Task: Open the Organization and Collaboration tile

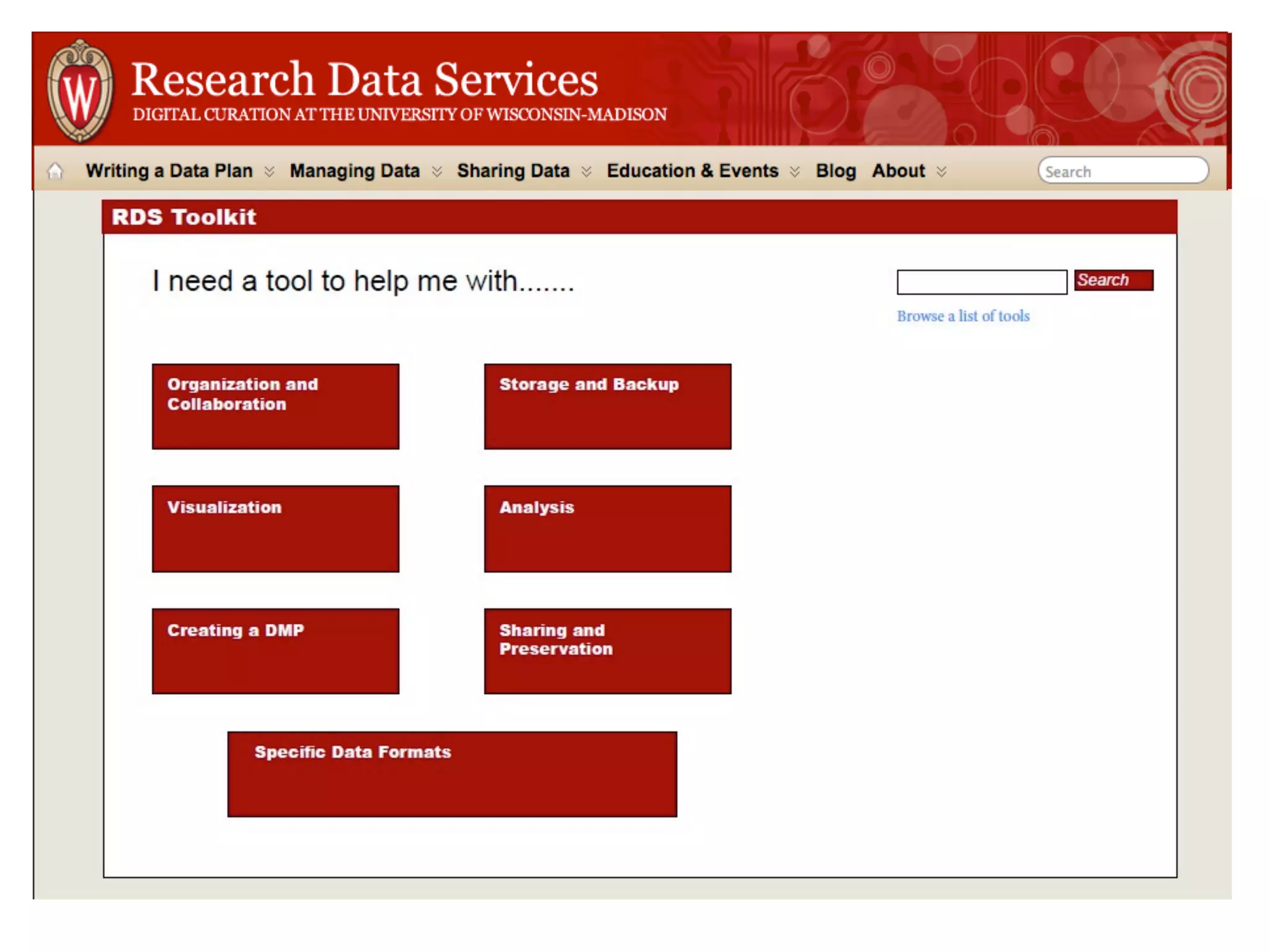Action: [x=275, y=406]
